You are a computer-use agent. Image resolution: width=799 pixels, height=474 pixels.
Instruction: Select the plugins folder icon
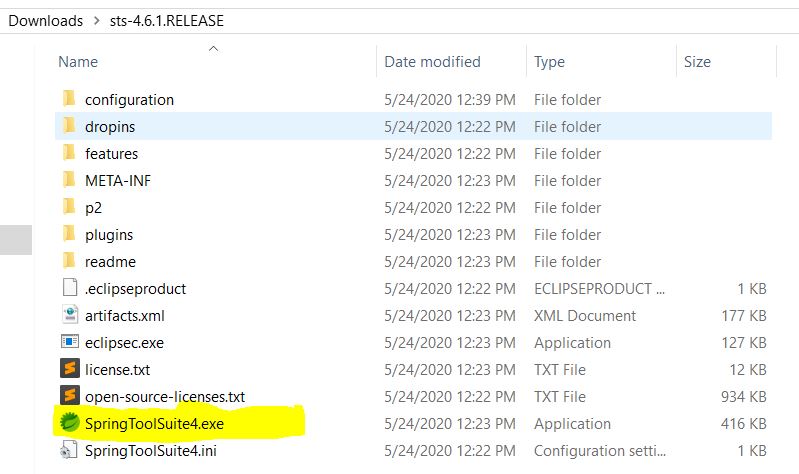point(69,233)
